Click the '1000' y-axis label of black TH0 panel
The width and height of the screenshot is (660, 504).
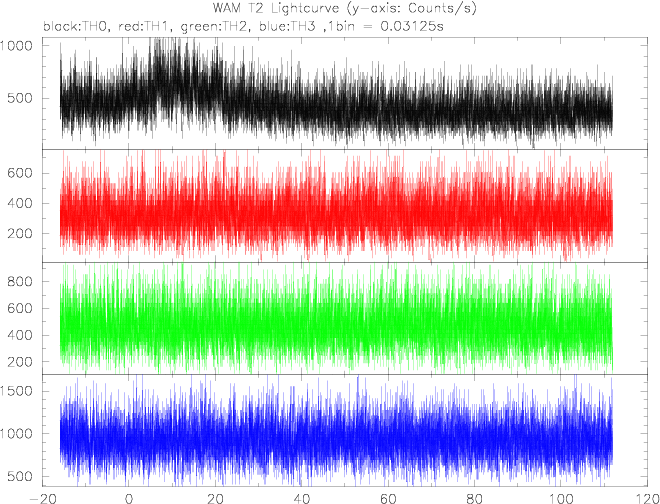coord(17,45)
